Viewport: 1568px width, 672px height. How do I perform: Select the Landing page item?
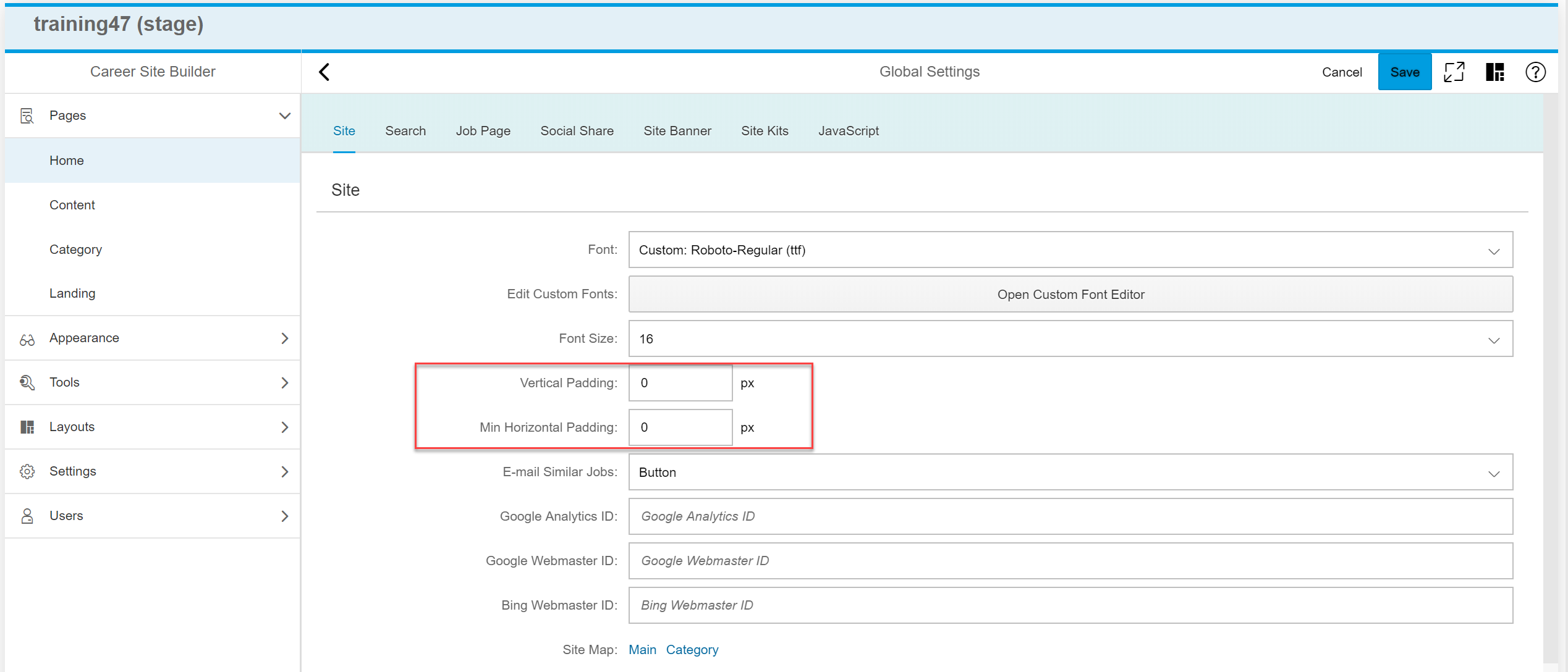pos(152,293)
